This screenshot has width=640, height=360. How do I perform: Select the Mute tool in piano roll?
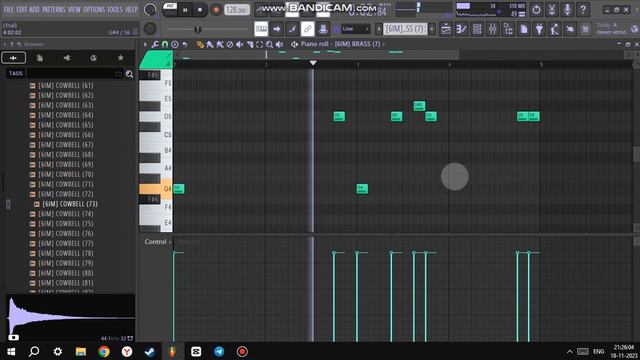click(x=240, y=44)
